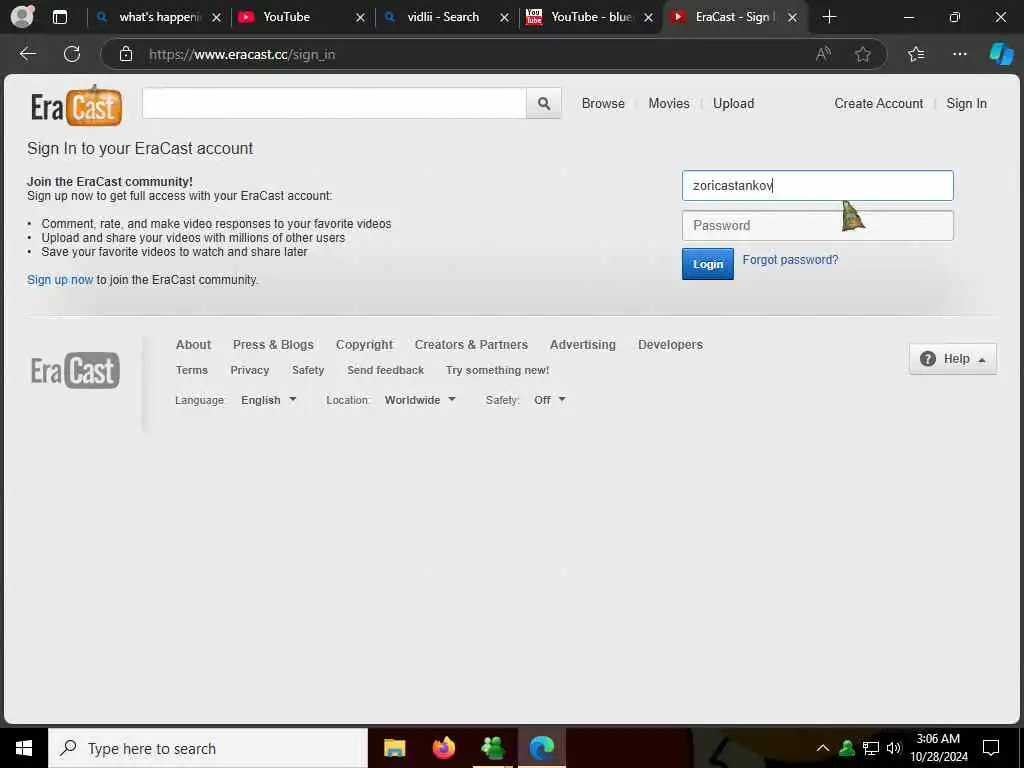Screen dimensions: 1024x768
Task: Open a new tab with plus icon
Action: pos(829,17)
